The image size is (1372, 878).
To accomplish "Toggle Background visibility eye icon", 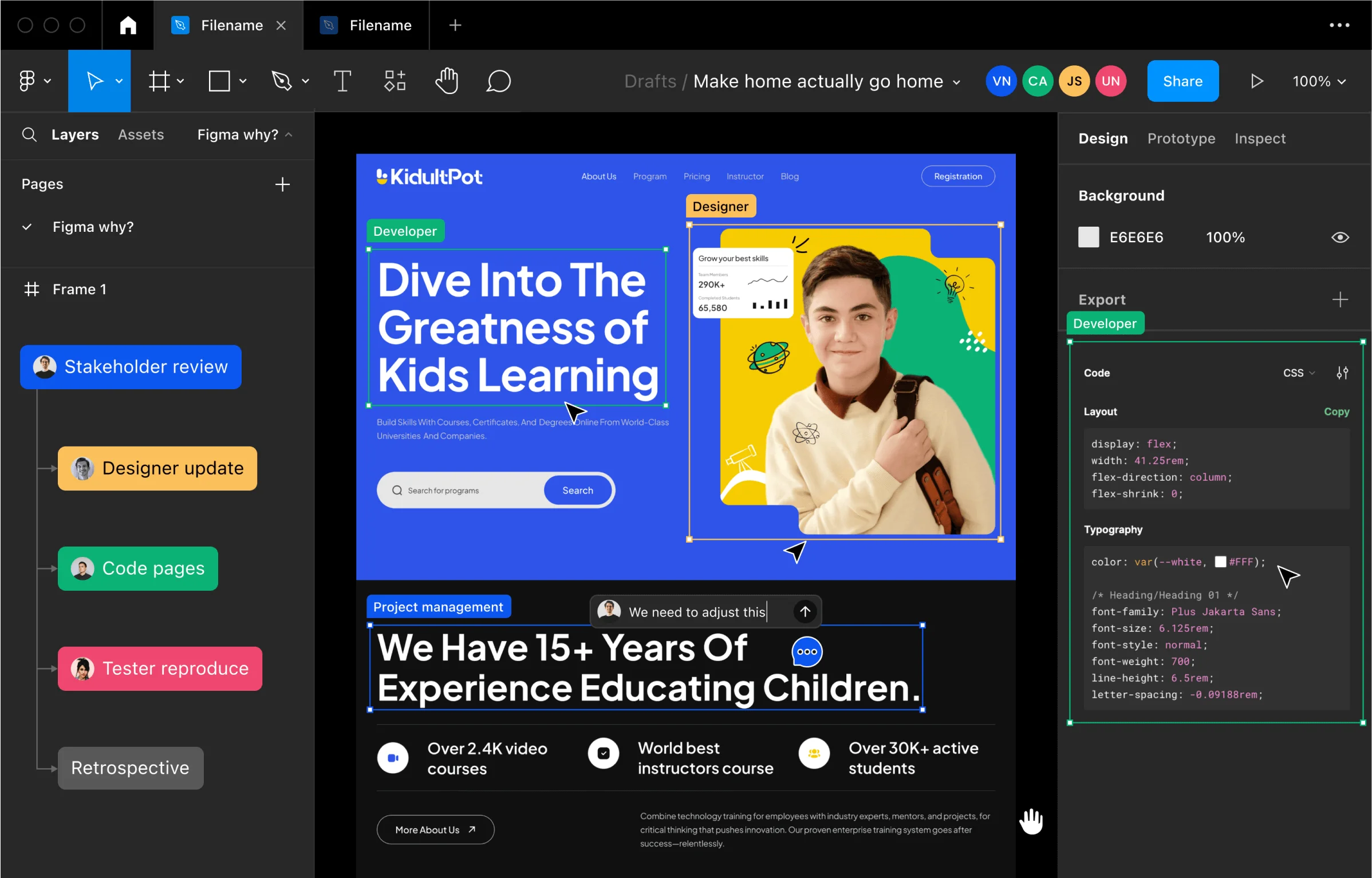I will [x=1340, y=238].
